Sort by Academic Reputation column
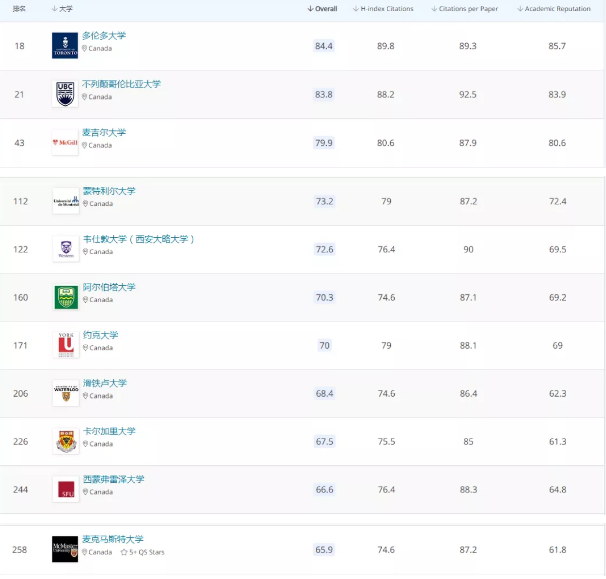 554,9
